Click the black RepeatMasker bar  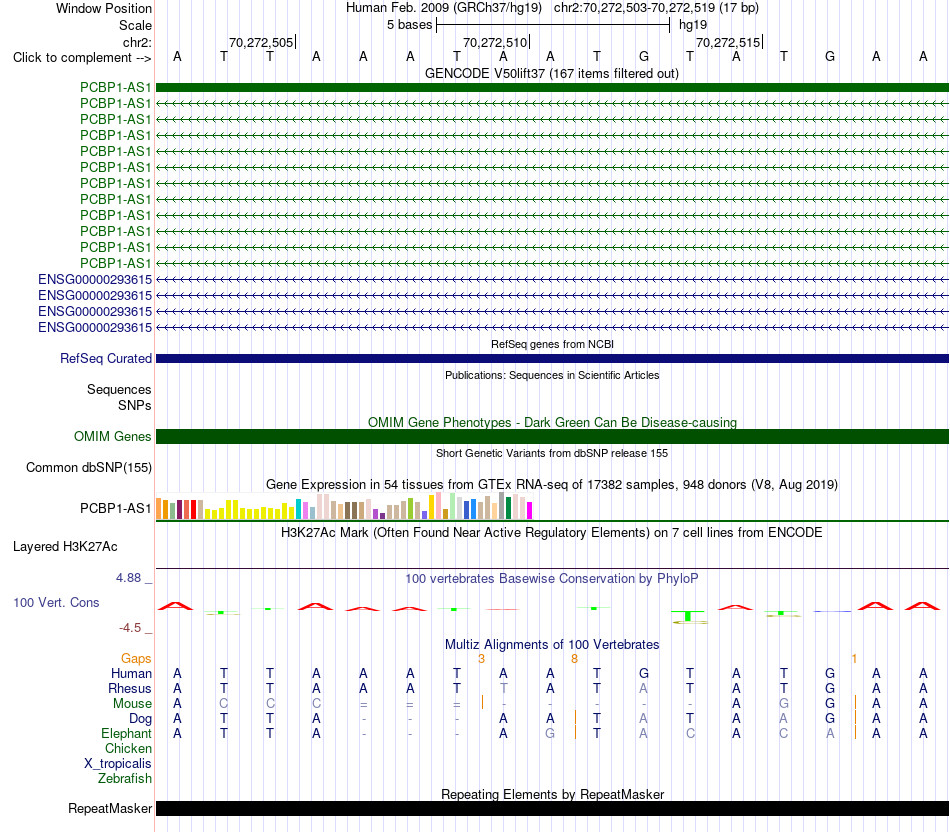click(x=552, y=808)
